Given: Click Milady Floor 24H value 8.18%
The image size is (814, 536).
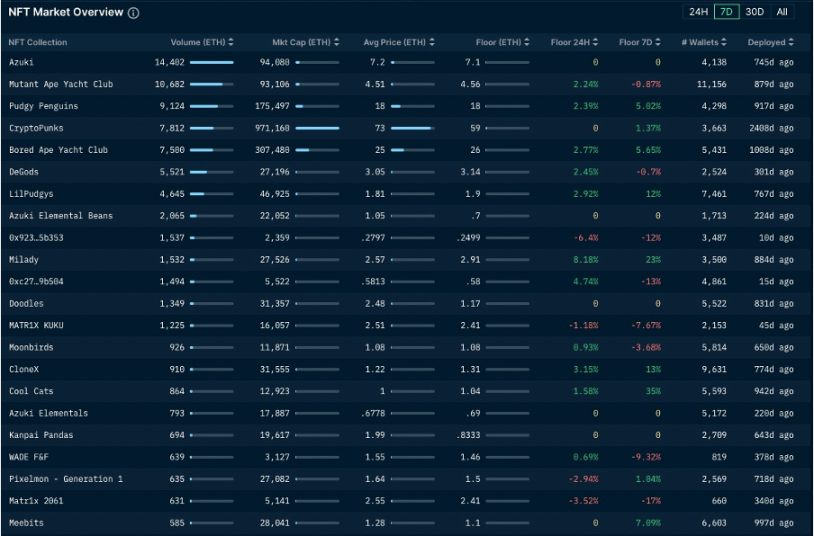Looking at the screenshot, I should coord(586,260).
